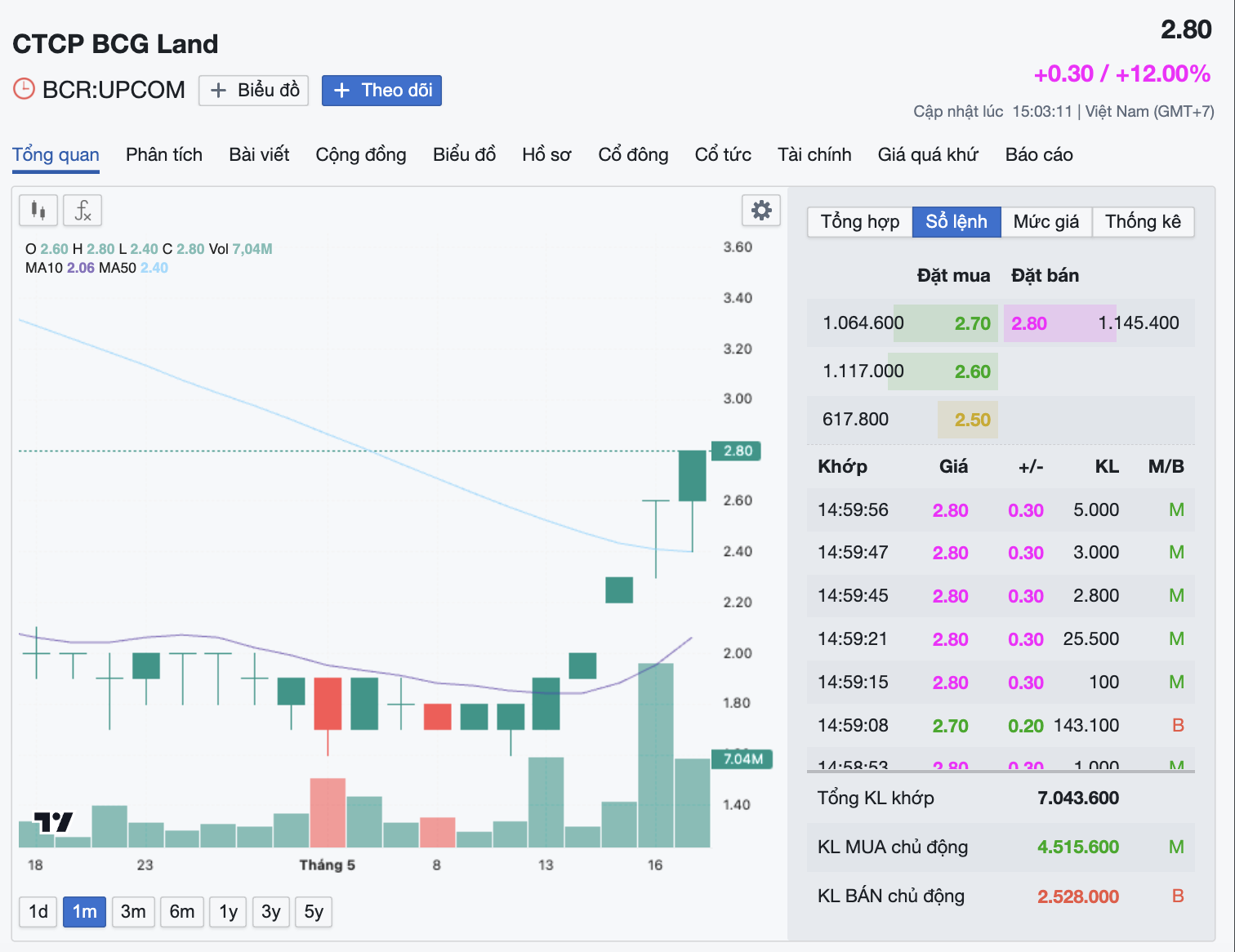Set chart range to 1y

228,912
